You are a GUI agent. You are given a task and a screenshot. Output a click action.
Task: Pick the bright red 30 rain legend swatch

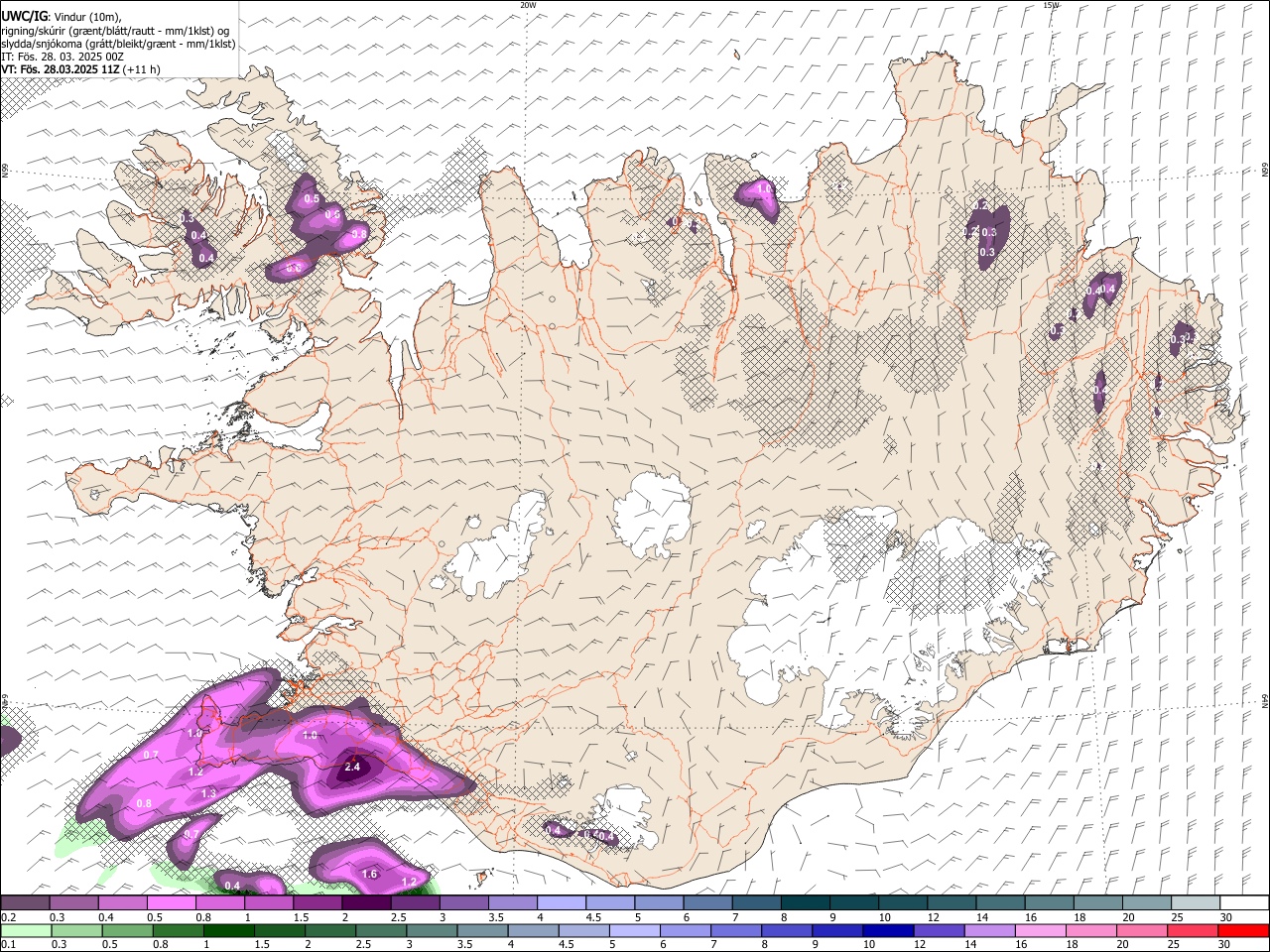1243,930
